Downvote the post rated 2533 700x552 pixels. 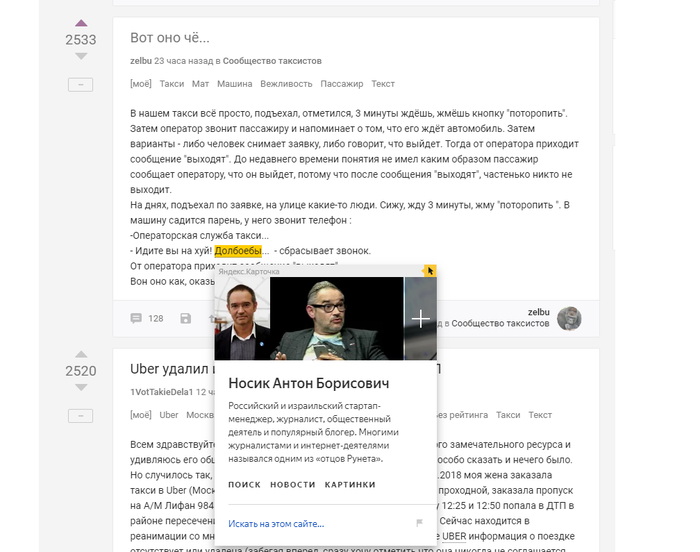point(81,57)
